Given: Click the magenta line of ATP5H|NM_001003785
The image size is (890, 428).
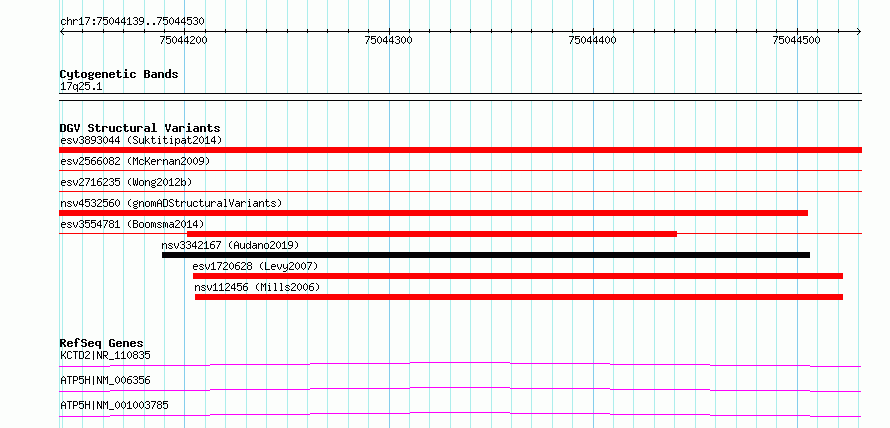Looking at the screenshot, I should 460,414.
